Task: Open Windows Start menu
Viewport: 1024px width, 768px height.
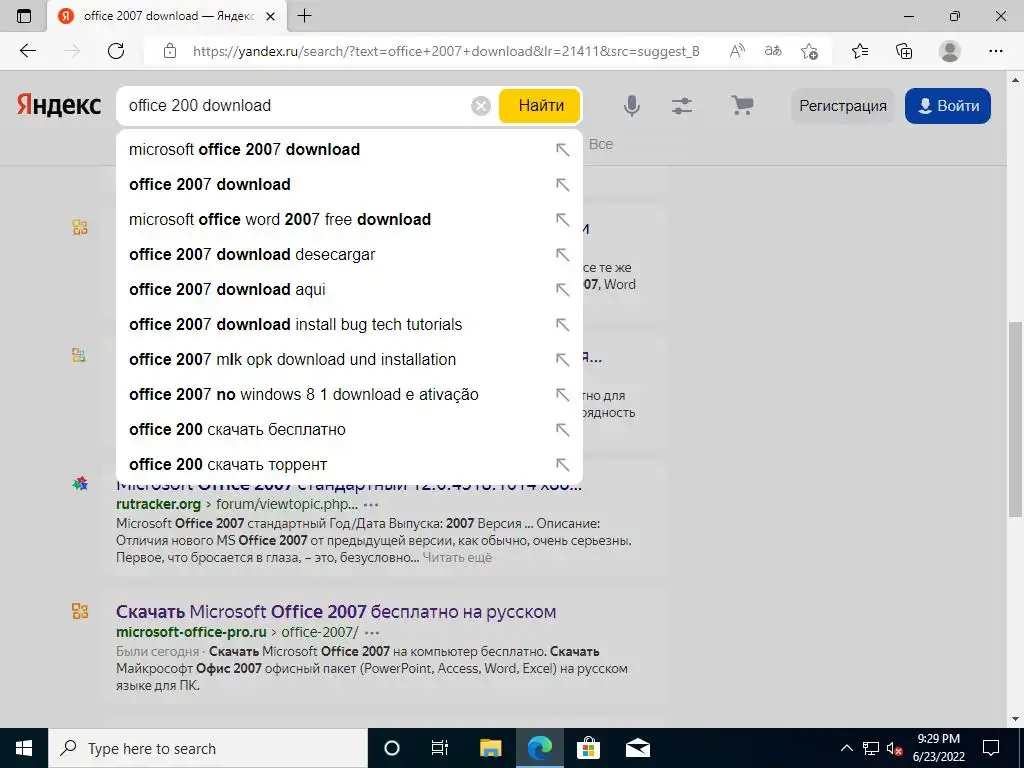Action: [x=24, y=748]
